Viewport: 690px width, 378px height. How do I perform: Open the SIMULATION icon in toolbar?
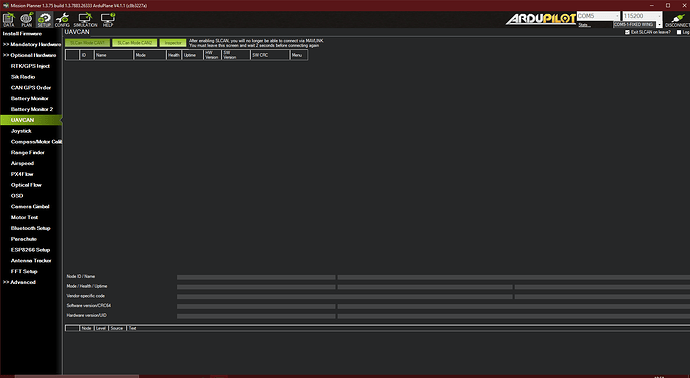pos(85,19)
